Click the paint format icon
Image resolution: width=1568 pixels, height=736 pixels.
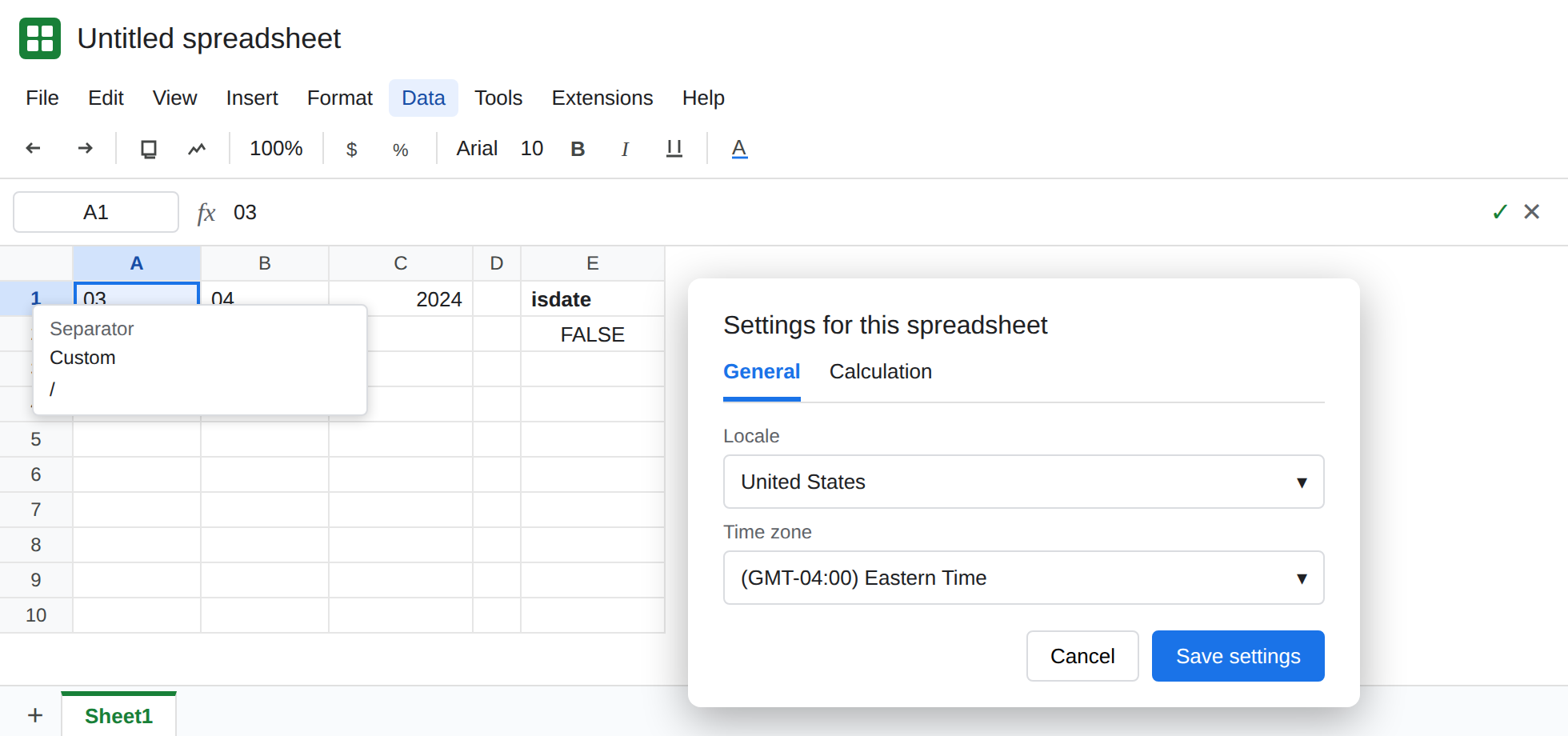tap(197, 149)
